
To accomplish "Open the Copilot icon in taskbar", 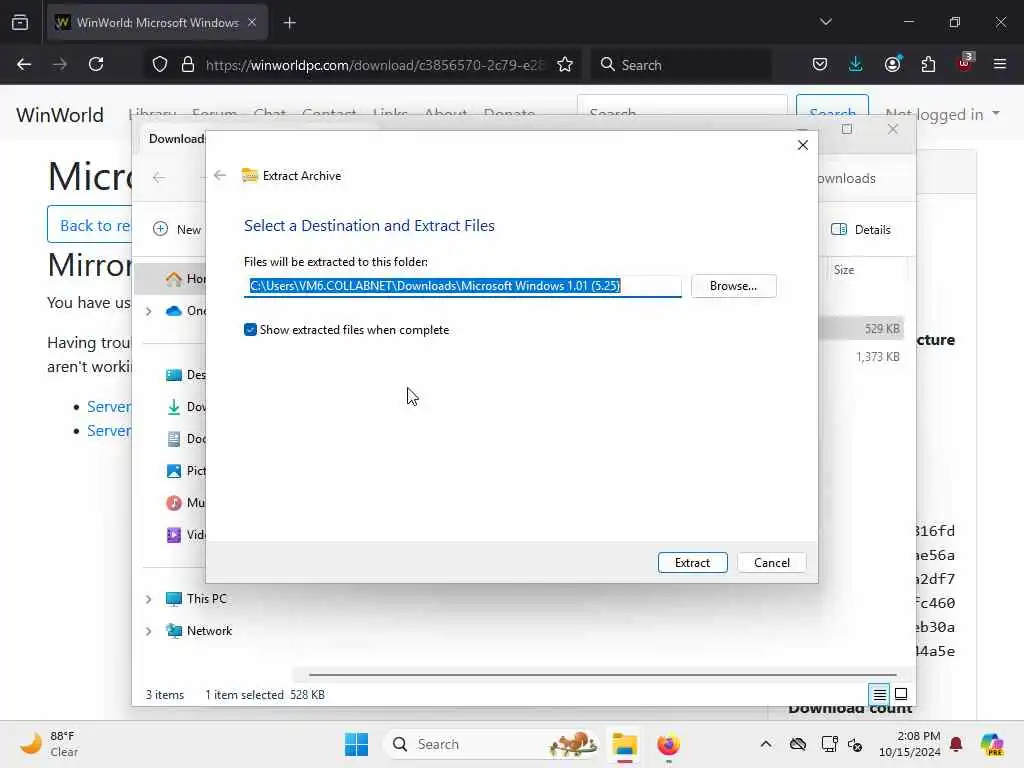I will point(992,744).
